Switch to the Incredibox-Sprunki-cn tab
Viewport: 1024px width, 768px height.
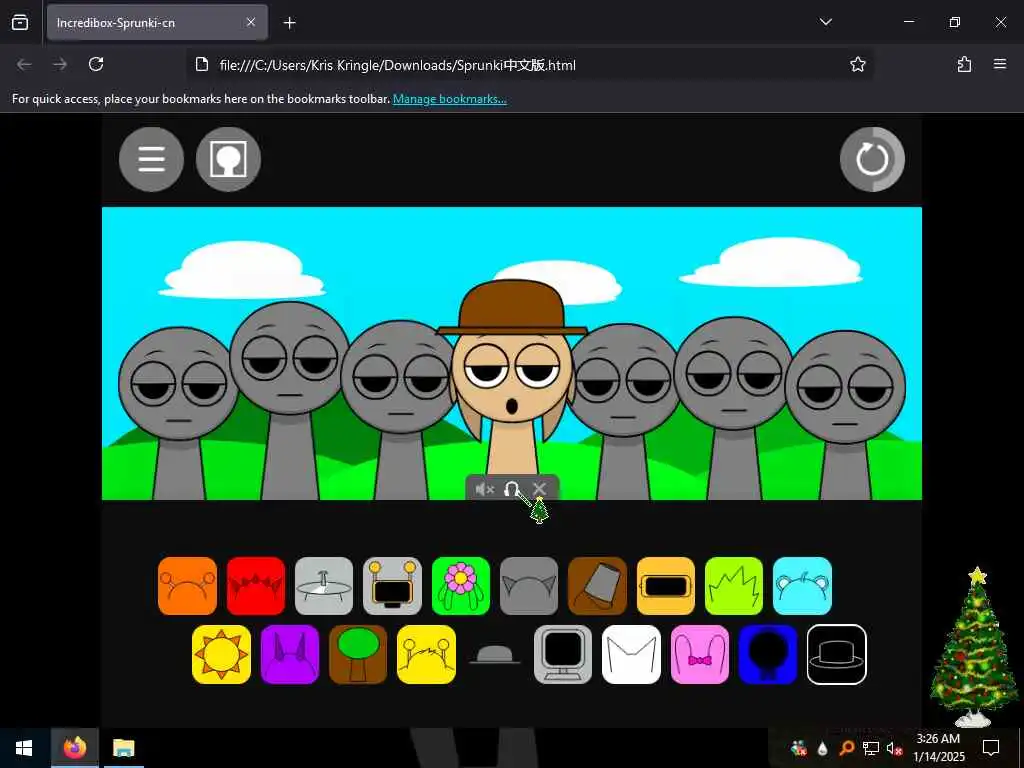click(157, 23)
